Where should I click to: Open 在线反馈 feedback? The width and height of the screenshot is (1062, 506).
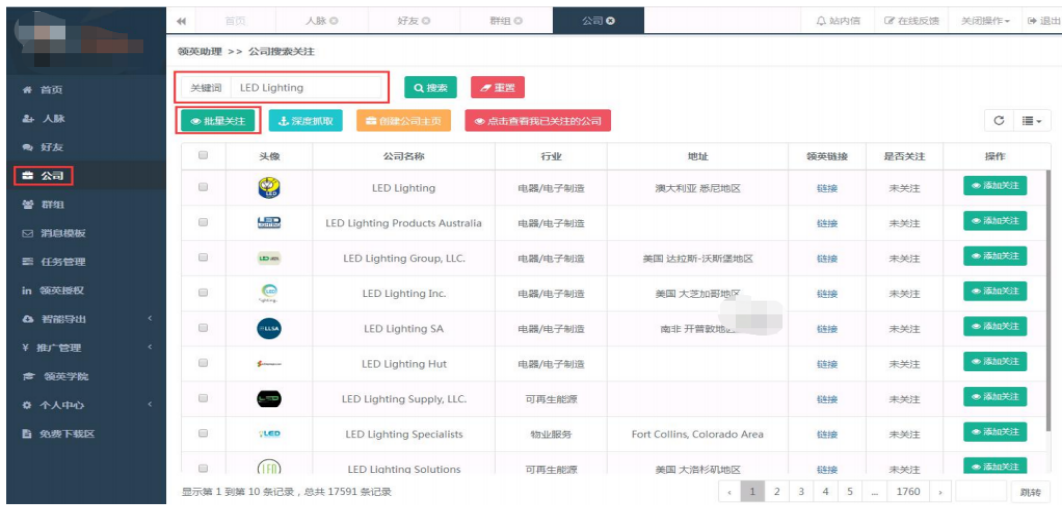(x=912, y=21)
